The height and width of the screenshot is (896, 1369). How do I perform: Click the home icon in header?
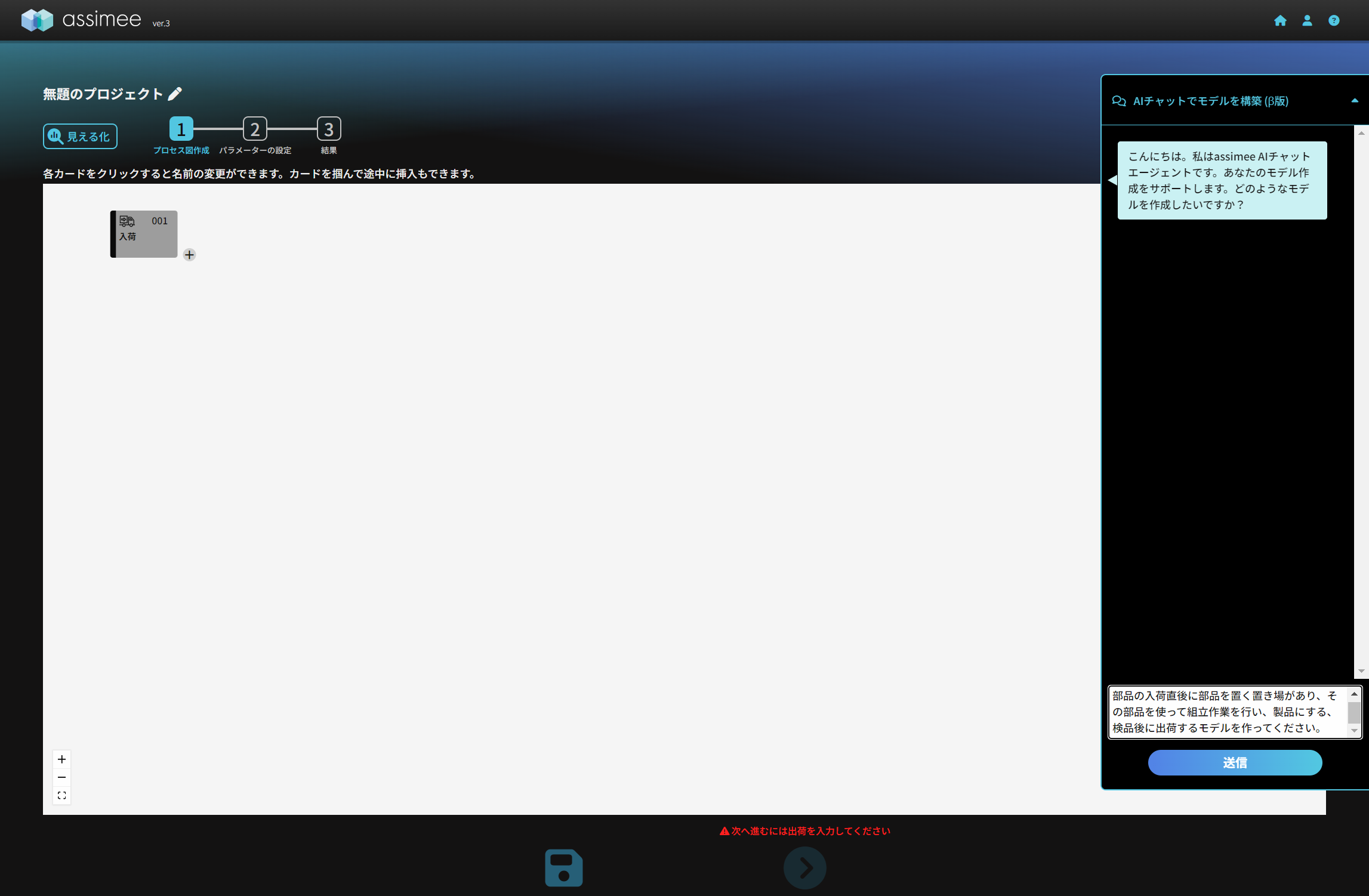pos(1279,21)
